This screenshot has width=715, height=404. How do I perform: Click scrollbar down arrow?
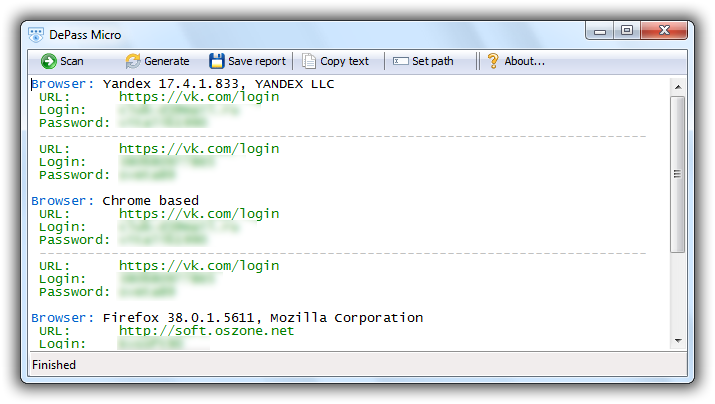point(678,341)
